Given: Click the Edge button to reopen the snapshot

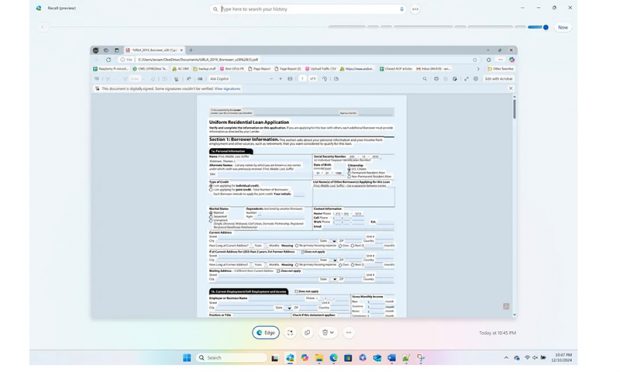Looking at the screenshot, I should point(266,333).
